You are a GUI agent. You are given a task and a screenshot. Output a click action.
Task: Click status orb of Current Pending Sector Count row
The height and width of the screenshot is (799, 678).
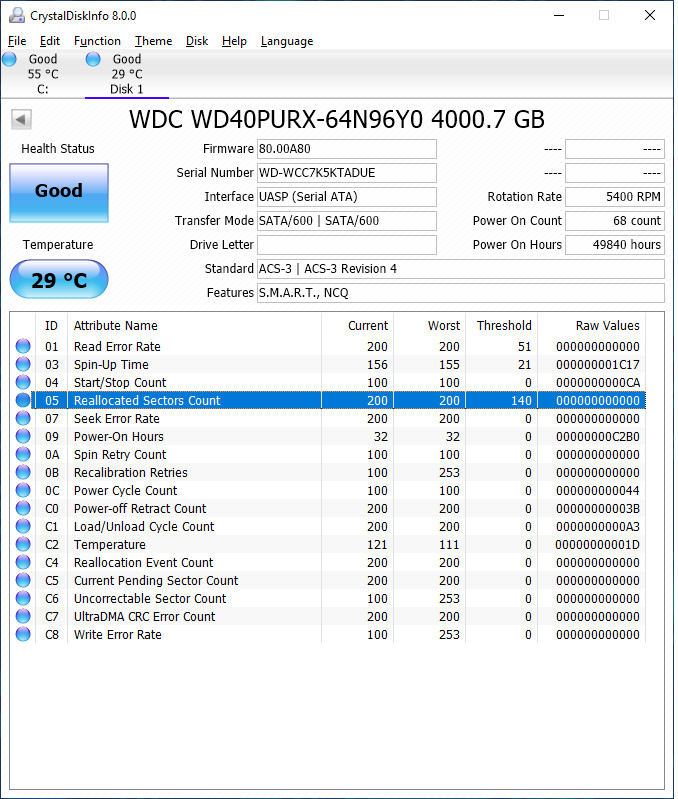tap(23, 580)
